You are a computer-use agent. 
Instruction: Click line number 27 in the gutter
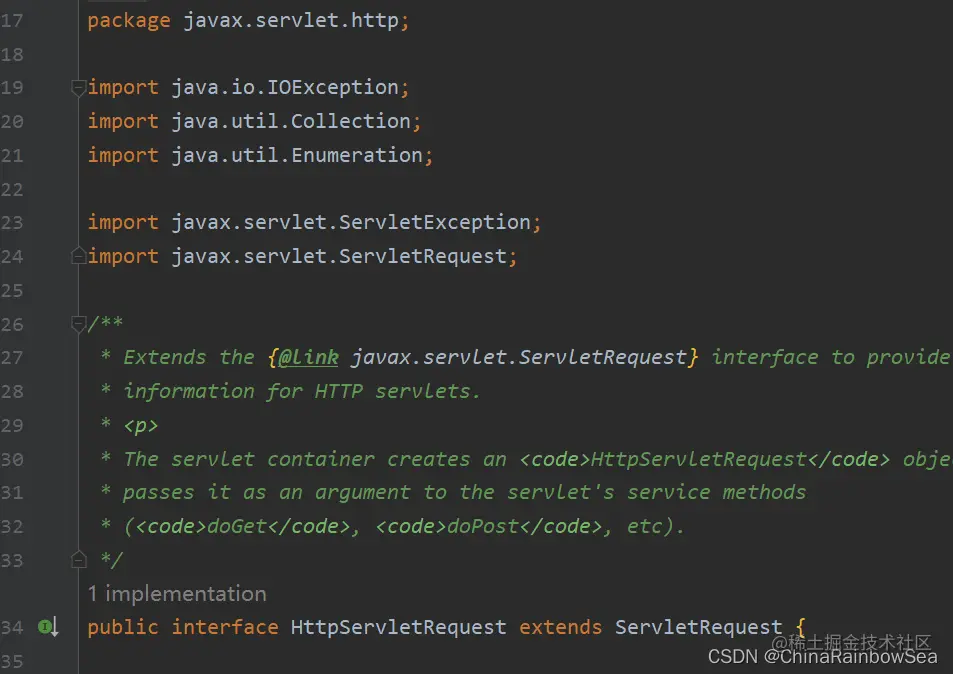(x=12, y=357)
